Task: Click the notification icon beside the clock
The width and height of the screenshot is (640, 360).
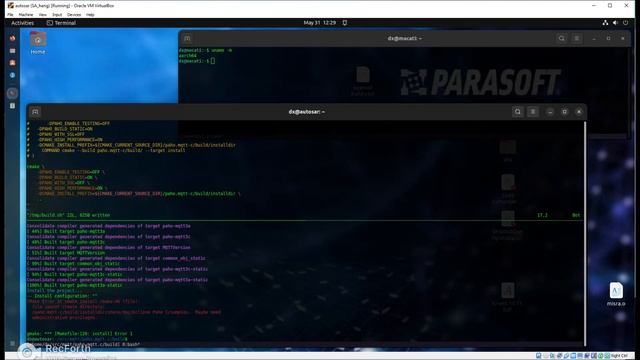Action: 345,23
